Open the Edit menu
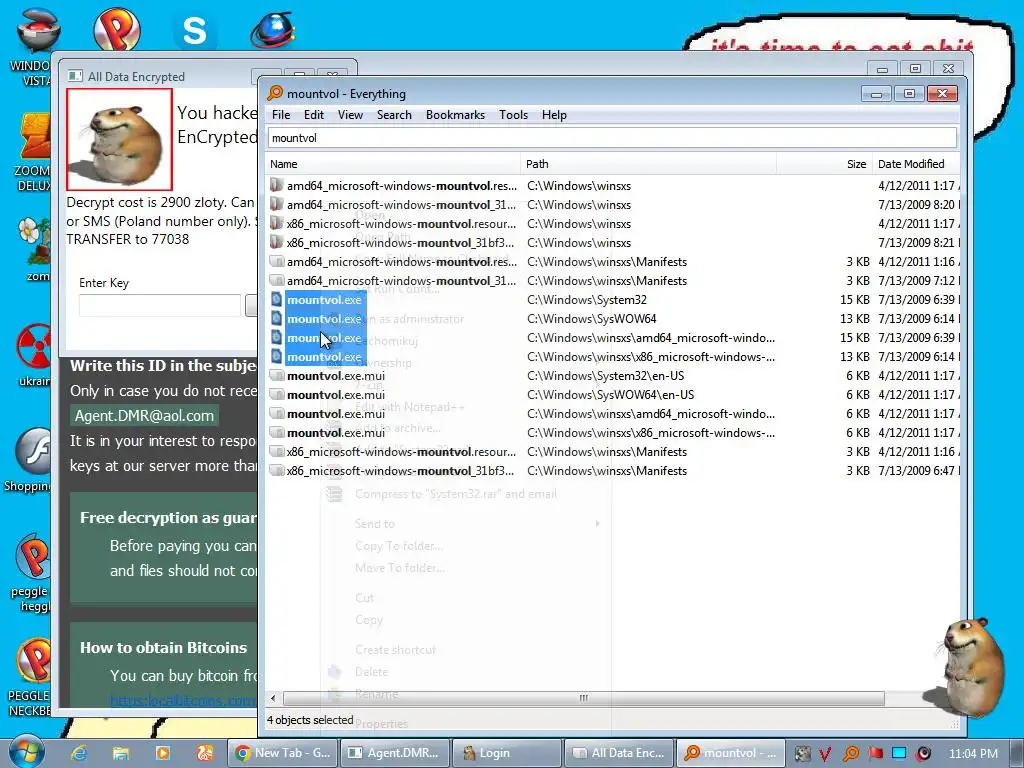The height and width of the screenshot is (768, 1024). (313, 115)
